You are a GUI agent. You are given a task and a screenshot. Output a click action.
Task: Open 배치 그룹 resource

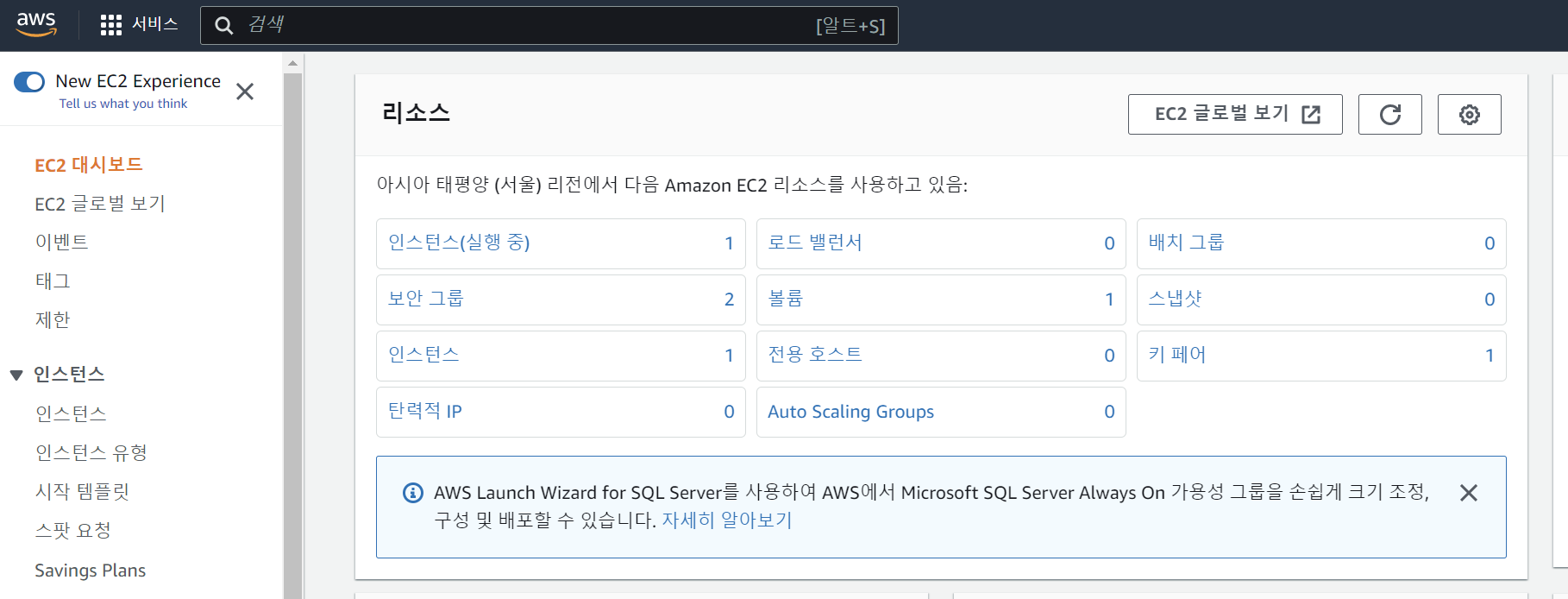1186,243
